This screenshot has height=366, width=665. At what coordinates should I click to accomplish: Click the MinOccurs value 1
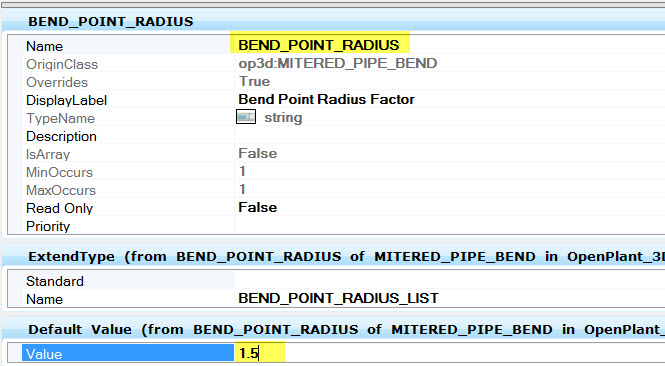click(x=242, y=171)
